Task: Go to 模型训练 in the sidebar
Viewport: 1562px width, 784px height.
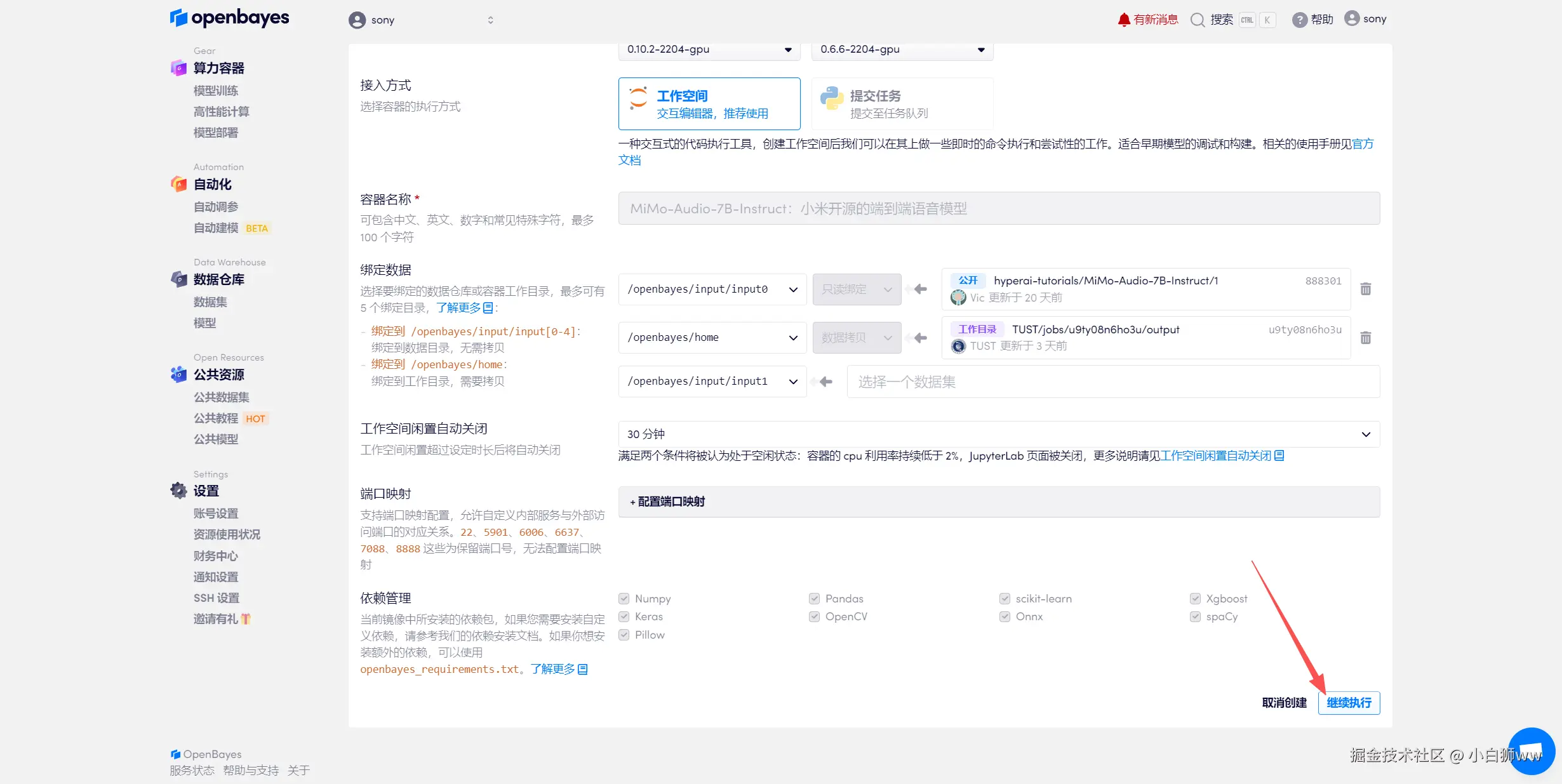Action: (216, 91)
